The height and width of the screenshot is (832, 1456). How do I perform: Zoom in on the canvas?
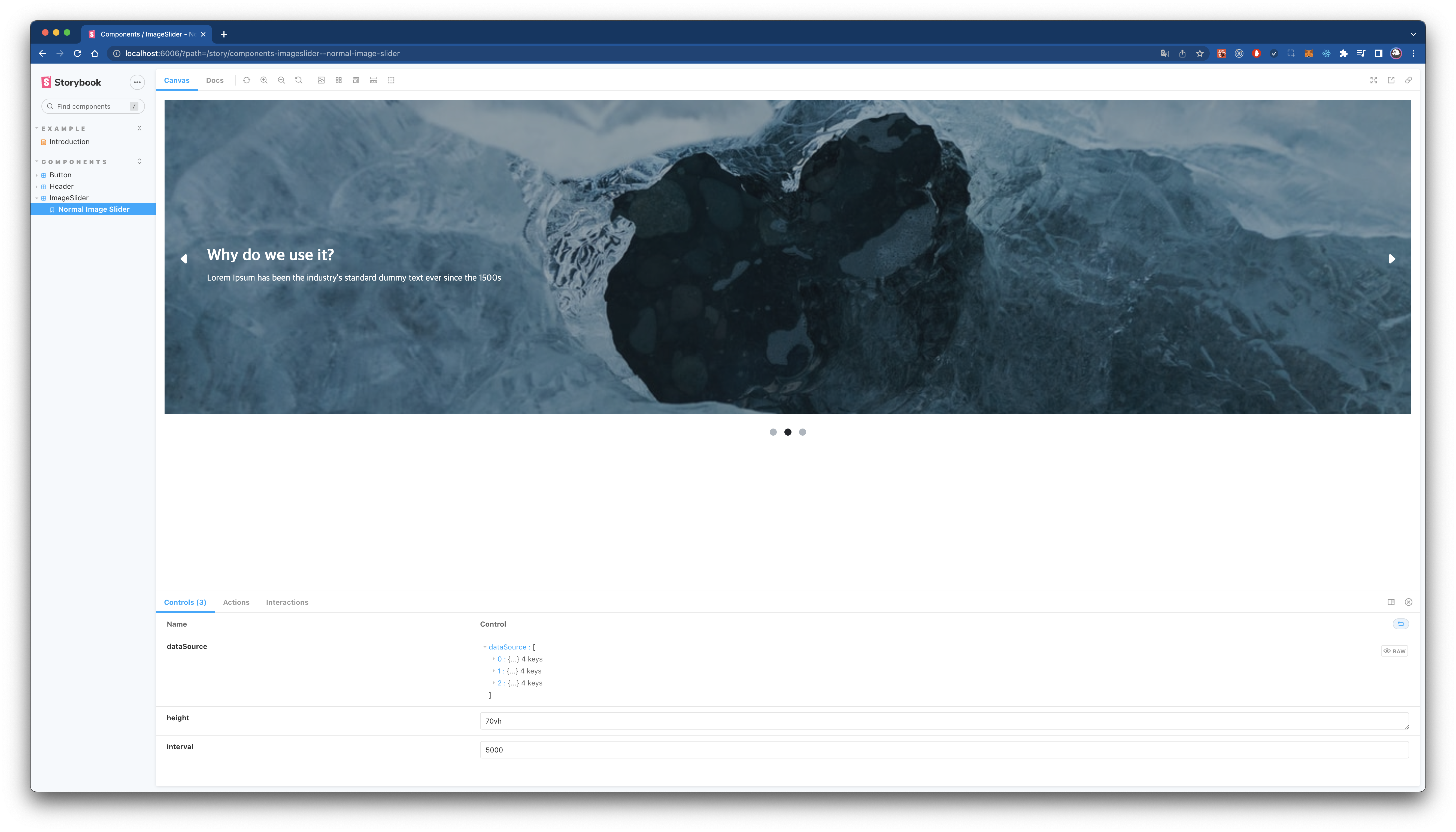coord(264,81)
